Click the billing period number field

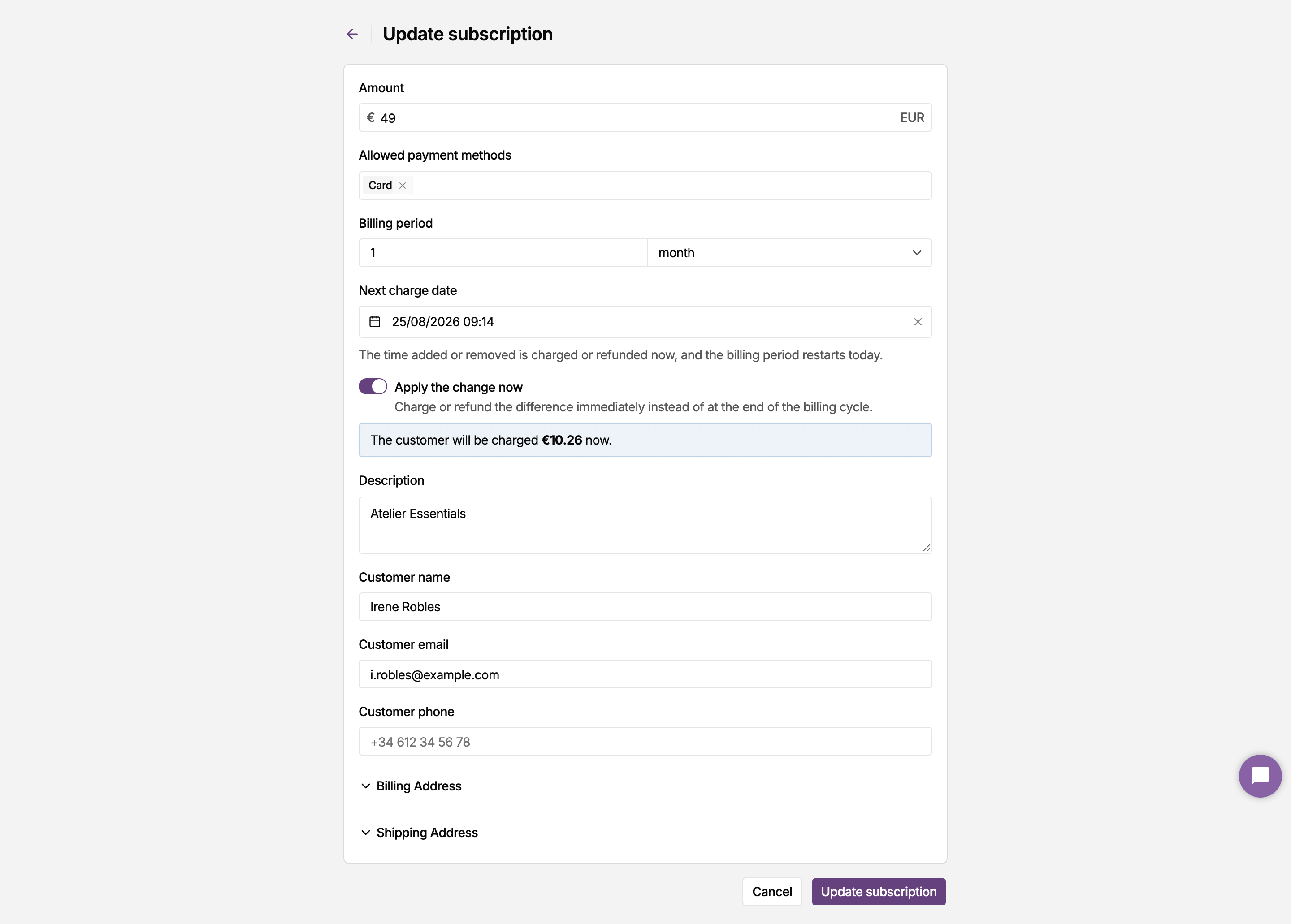[503, 253]
